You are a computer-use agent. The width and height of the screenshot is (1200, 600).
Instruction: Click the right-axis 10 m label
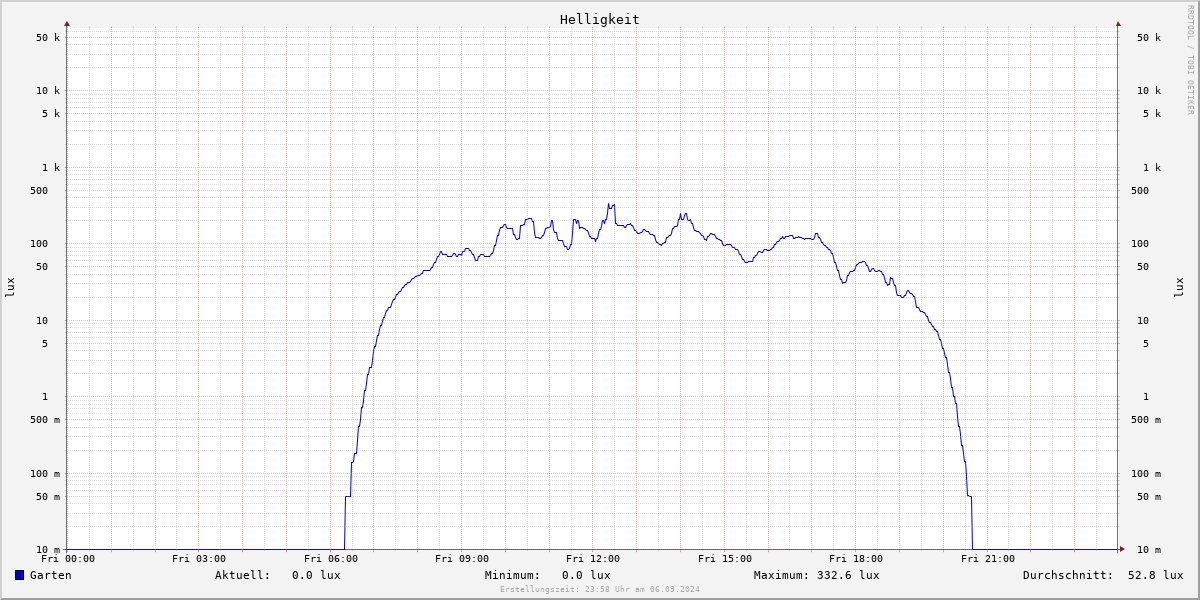point(1149,550)
